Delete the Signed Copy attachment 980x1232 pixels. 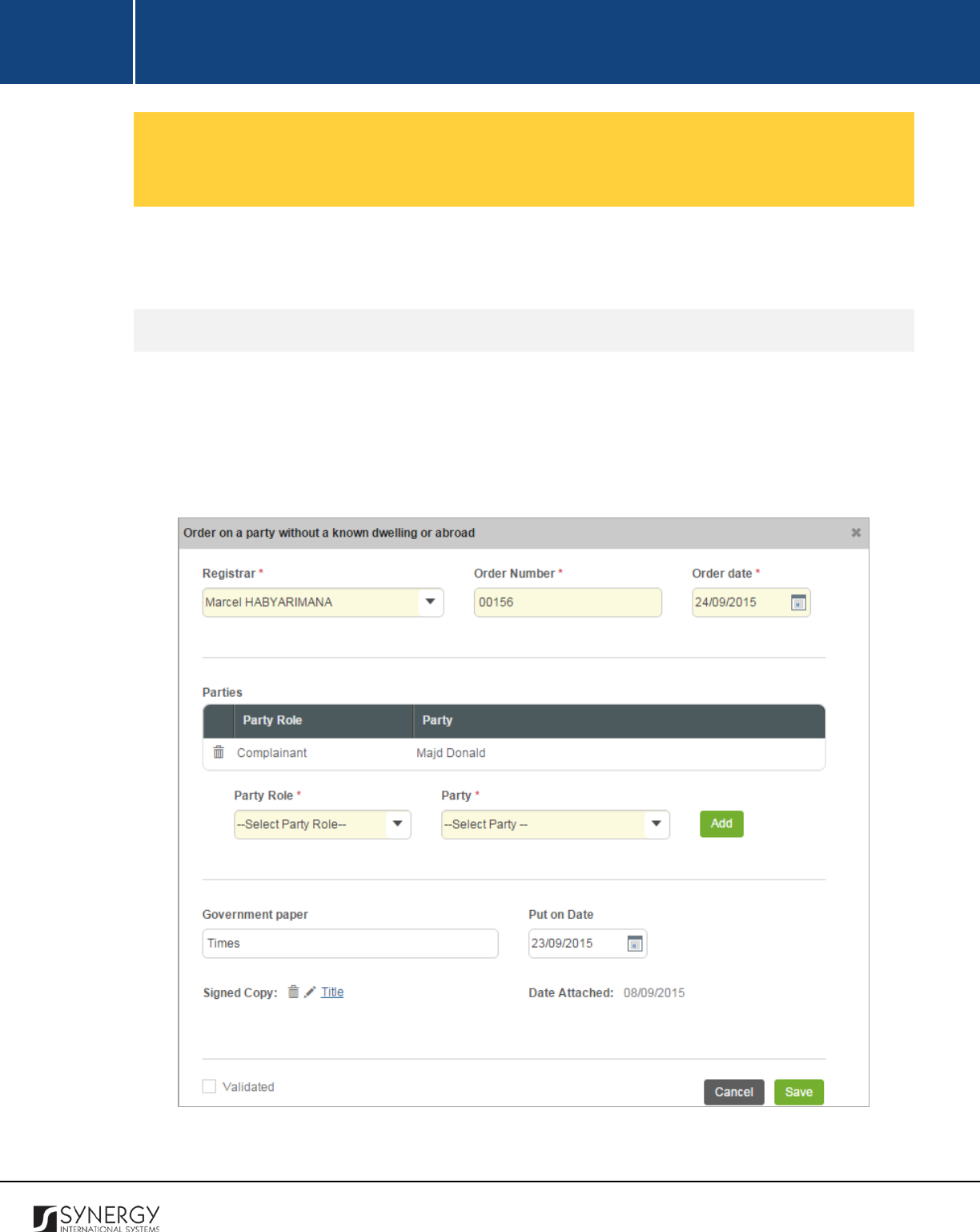click(x=294, y=992)
